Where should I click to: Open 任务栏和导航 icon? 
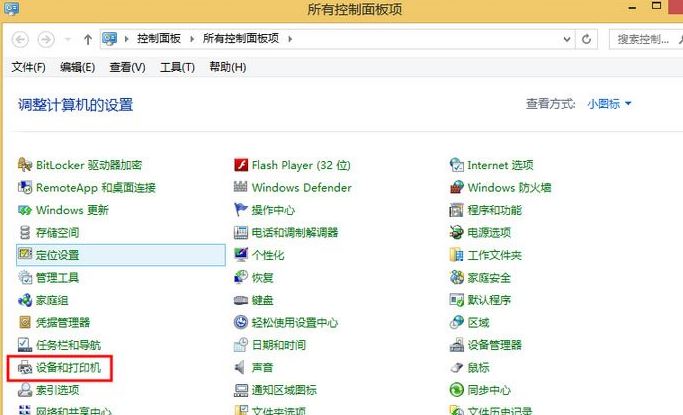(x=25, y=345)
